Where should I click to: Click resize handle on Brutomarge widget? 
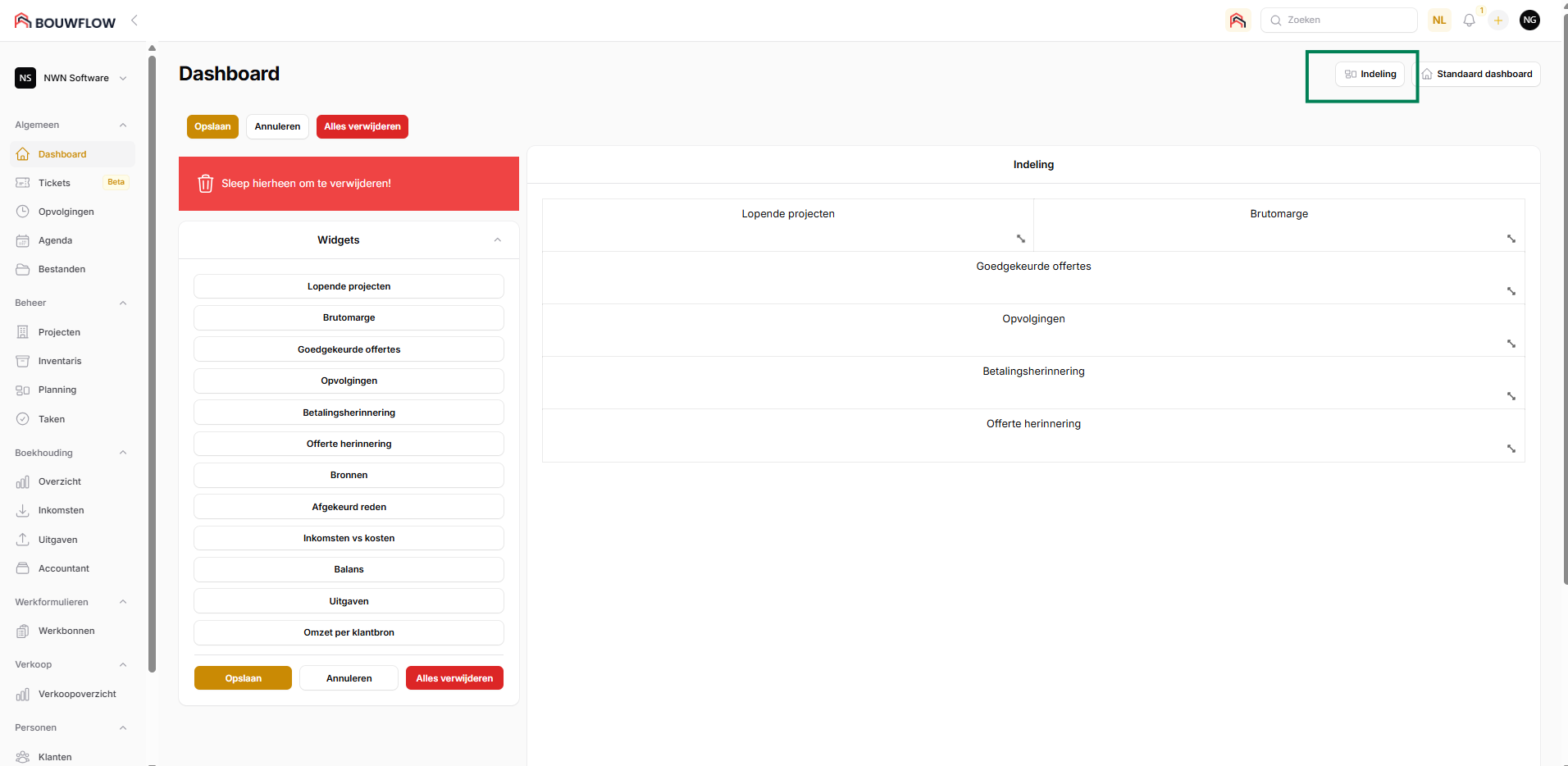pyautogui.click(x=1511, y=239)
